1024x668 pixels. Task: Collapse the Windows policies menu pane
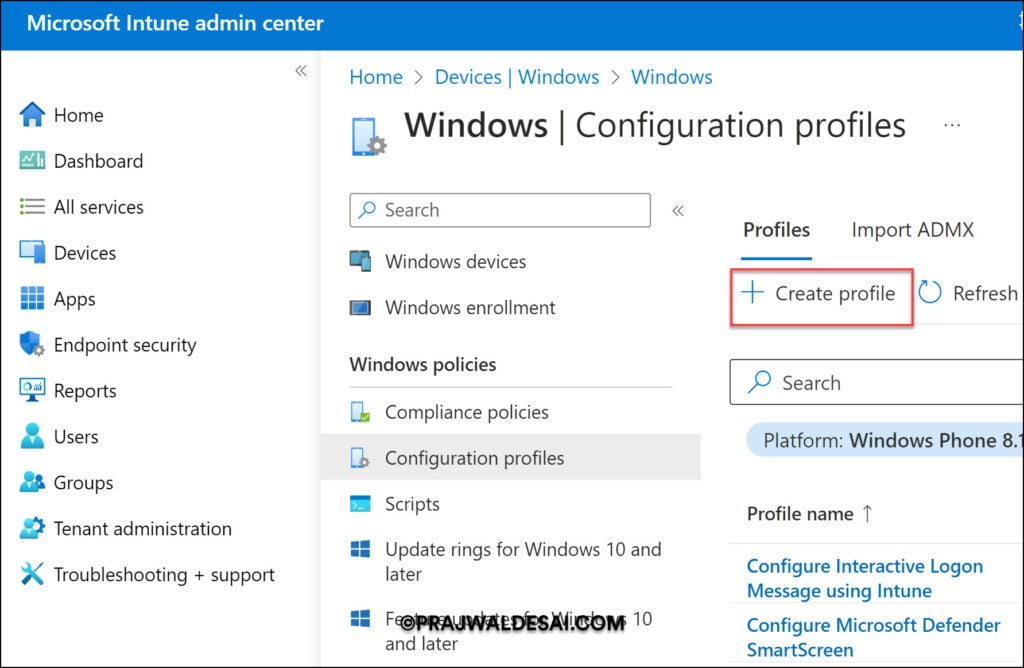pos(678,210)
